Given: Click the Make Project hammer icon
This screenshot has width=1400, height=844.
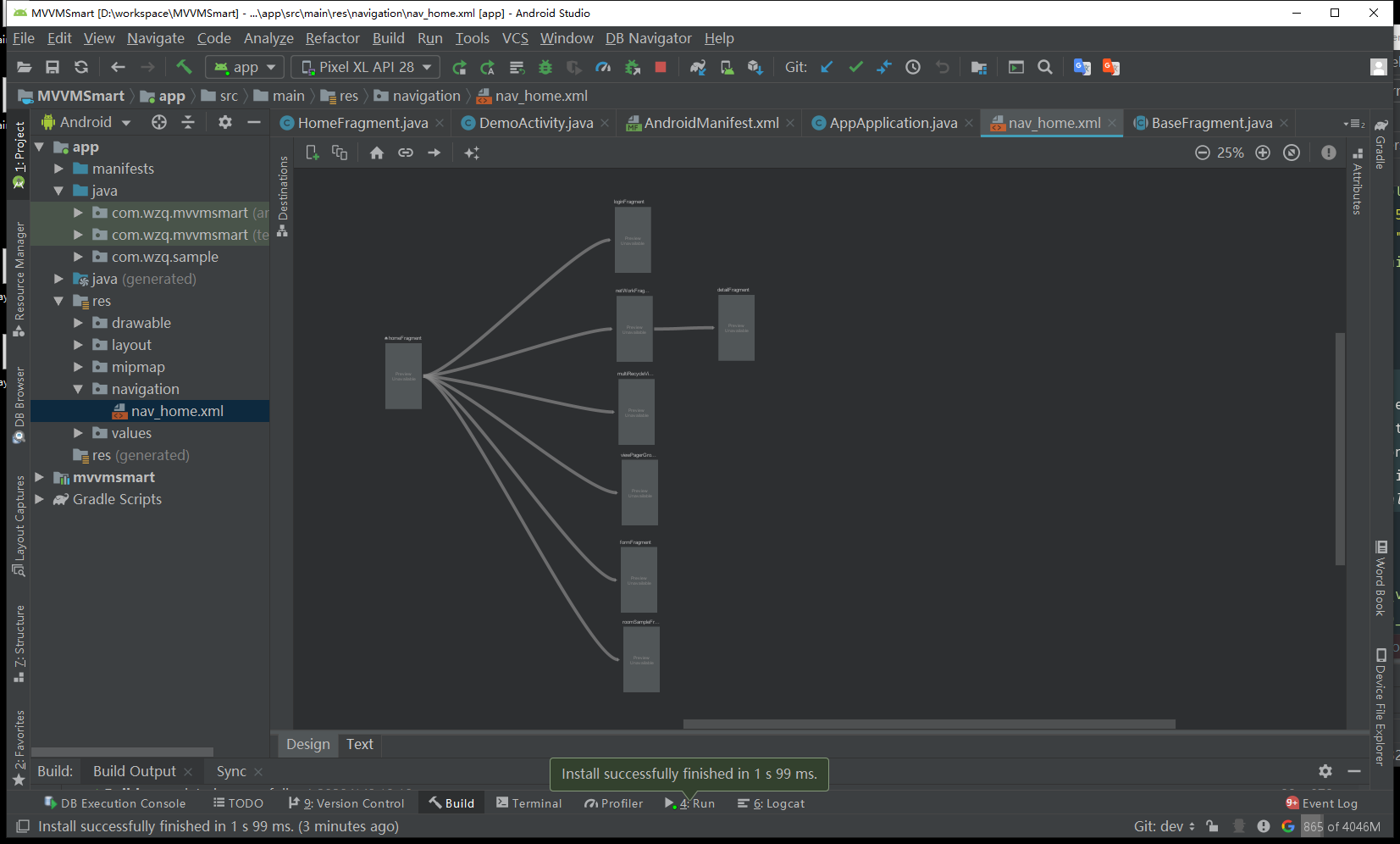Looking at the screenshot, I should click(x=184, y=67).
